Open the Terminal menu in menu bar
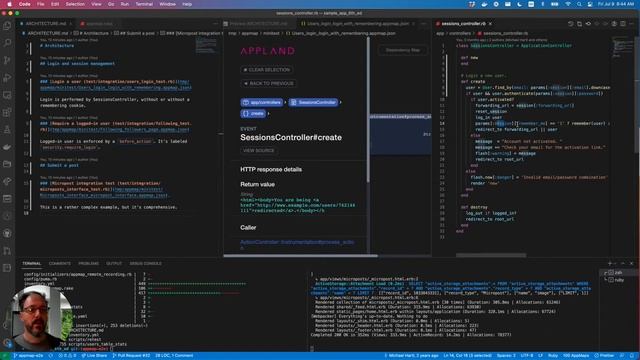Image resolution: width=640 pixels, height=360 pixels. coord(144,4)
